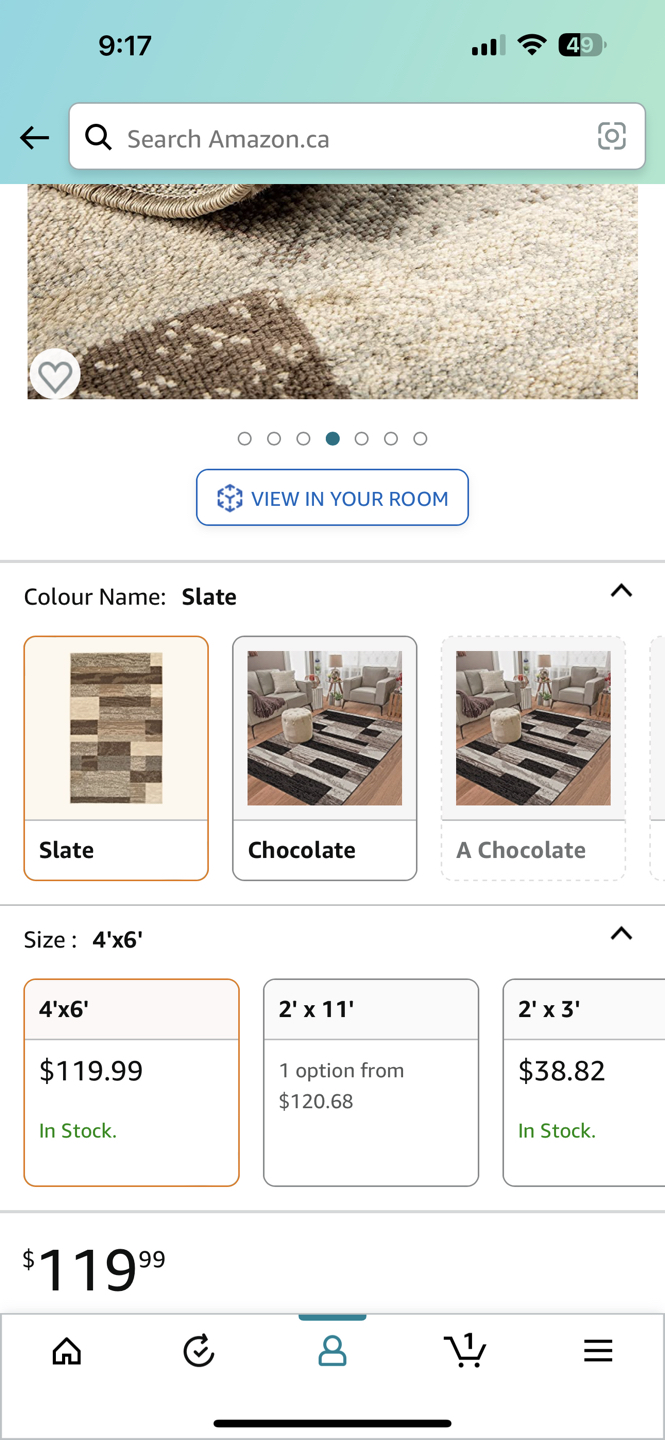The image size is (665, 1440).
Task: Open the hamburger menu icon
Action: pos(598,1352)
